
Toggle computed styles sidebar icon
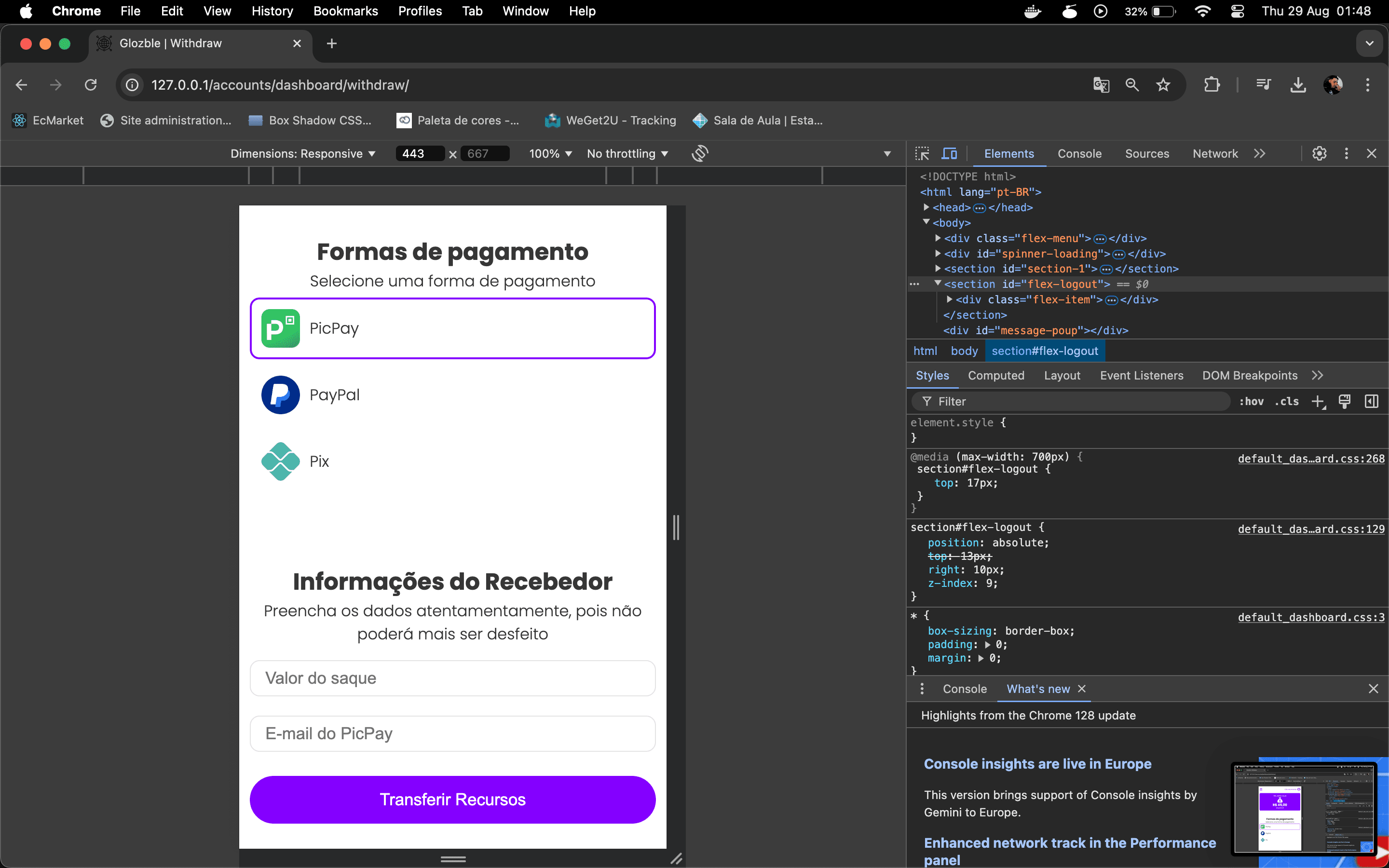click(1371, 402)
